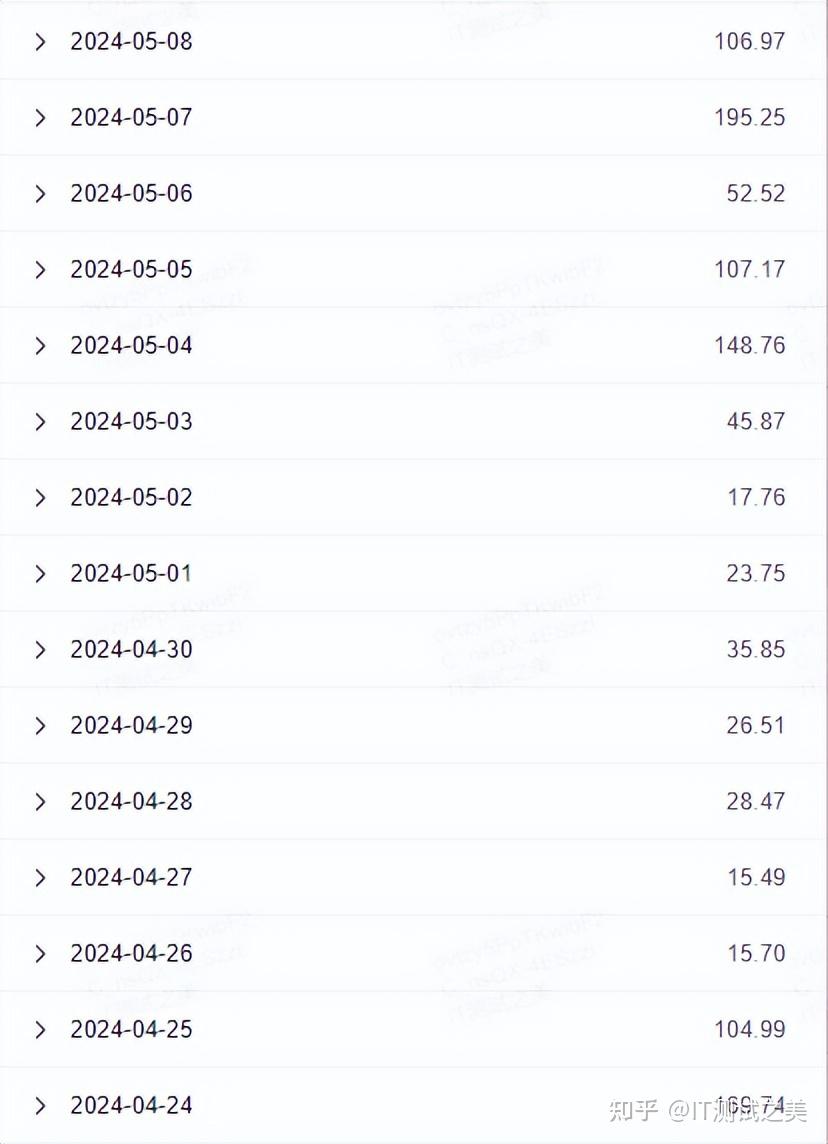This screenshot has width=828, height=1144.
Task: Expand the 2024-05-02 row chevron
Action: tap(40, 497)
